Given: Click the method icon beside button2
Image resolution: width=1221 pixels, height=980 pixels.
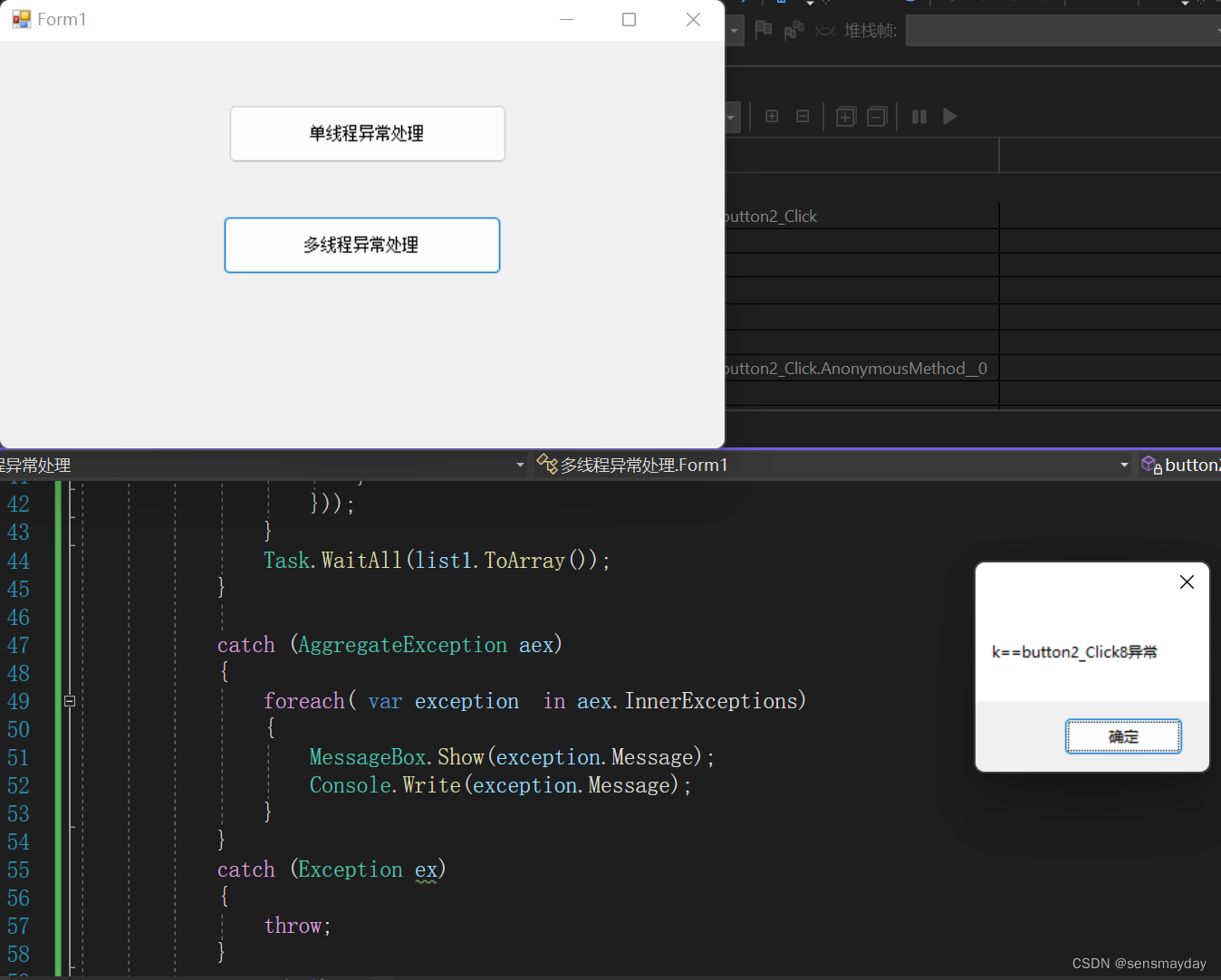Looking at the screenshot, I should click(x=1151, y=465).
